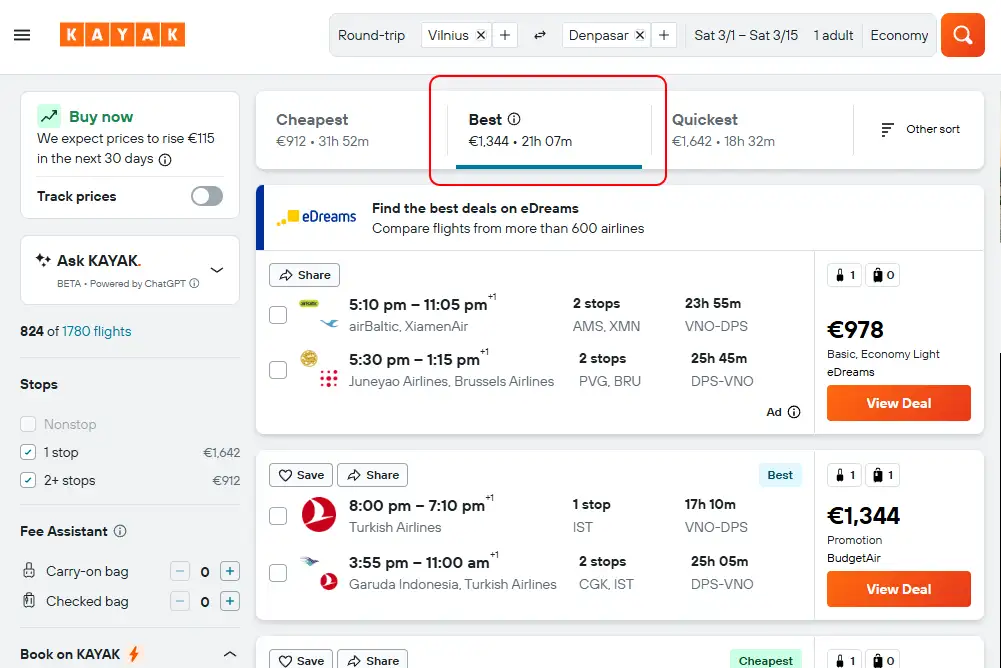Click the Ad info icon
The image size is (1001, 668).
pyautogui.click(x=794, y=412)
